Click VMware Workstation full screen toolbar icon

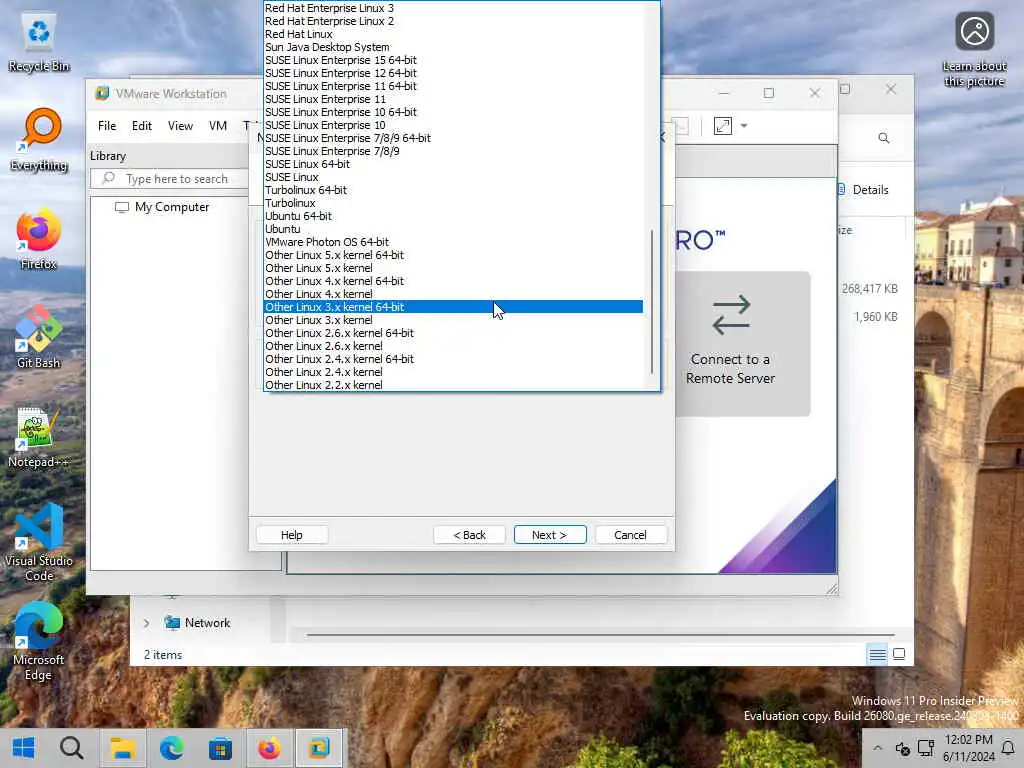(x=722, y=125)
